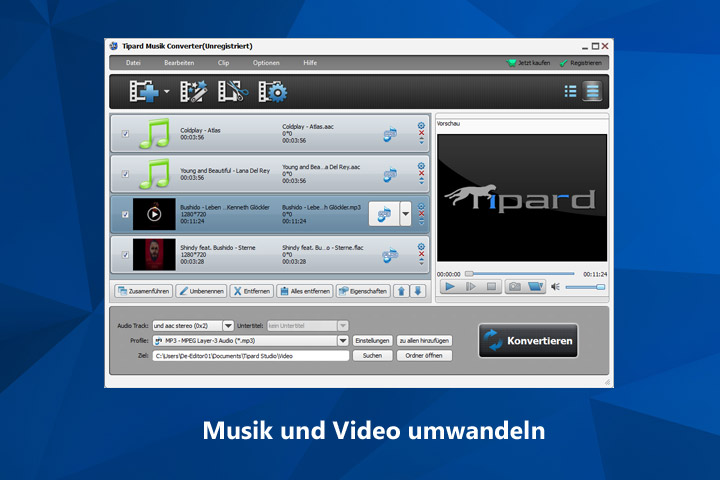Click format icon for Young and Beautiful row

click(x=390, y=174)
